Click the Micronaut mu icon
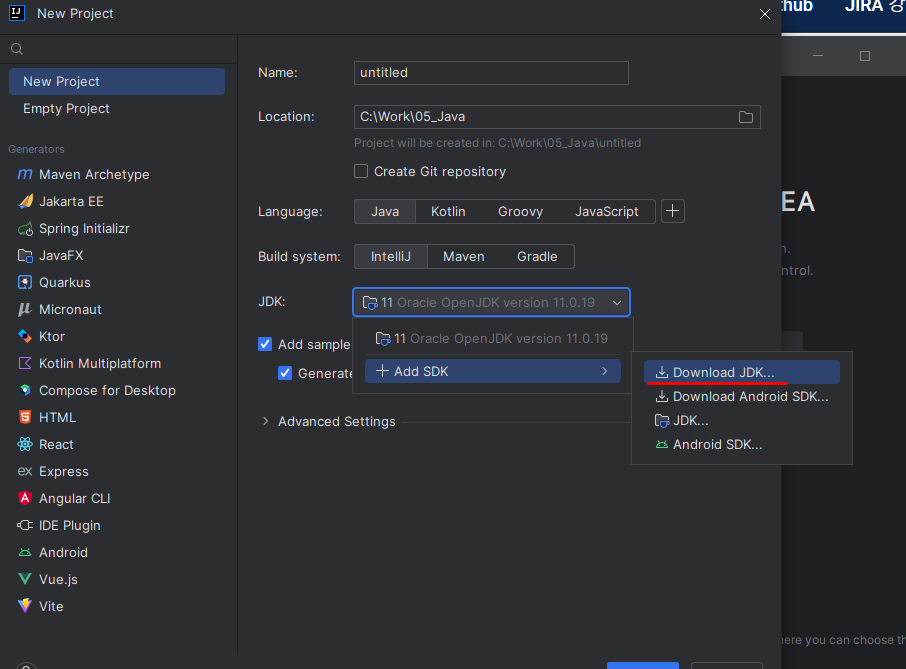 pyautogui.click(x=24, y=309)
